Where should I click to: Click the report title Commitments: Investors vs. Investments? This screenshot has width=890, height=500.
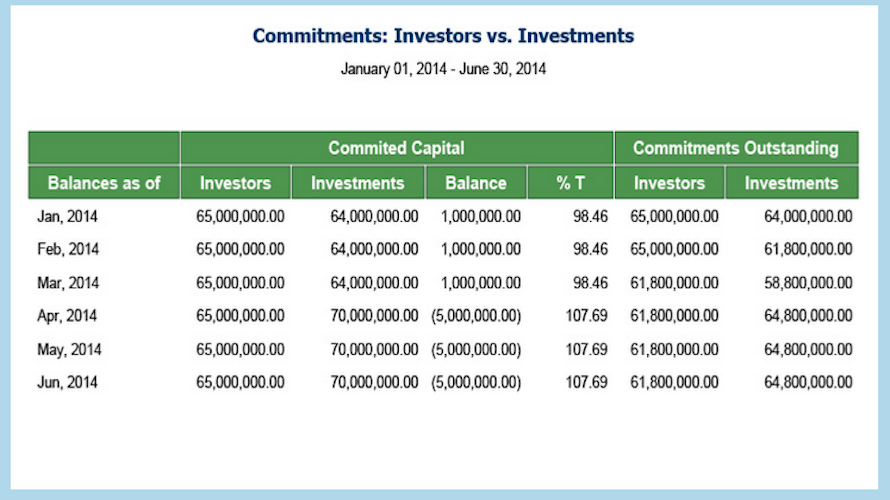(443, 36)
